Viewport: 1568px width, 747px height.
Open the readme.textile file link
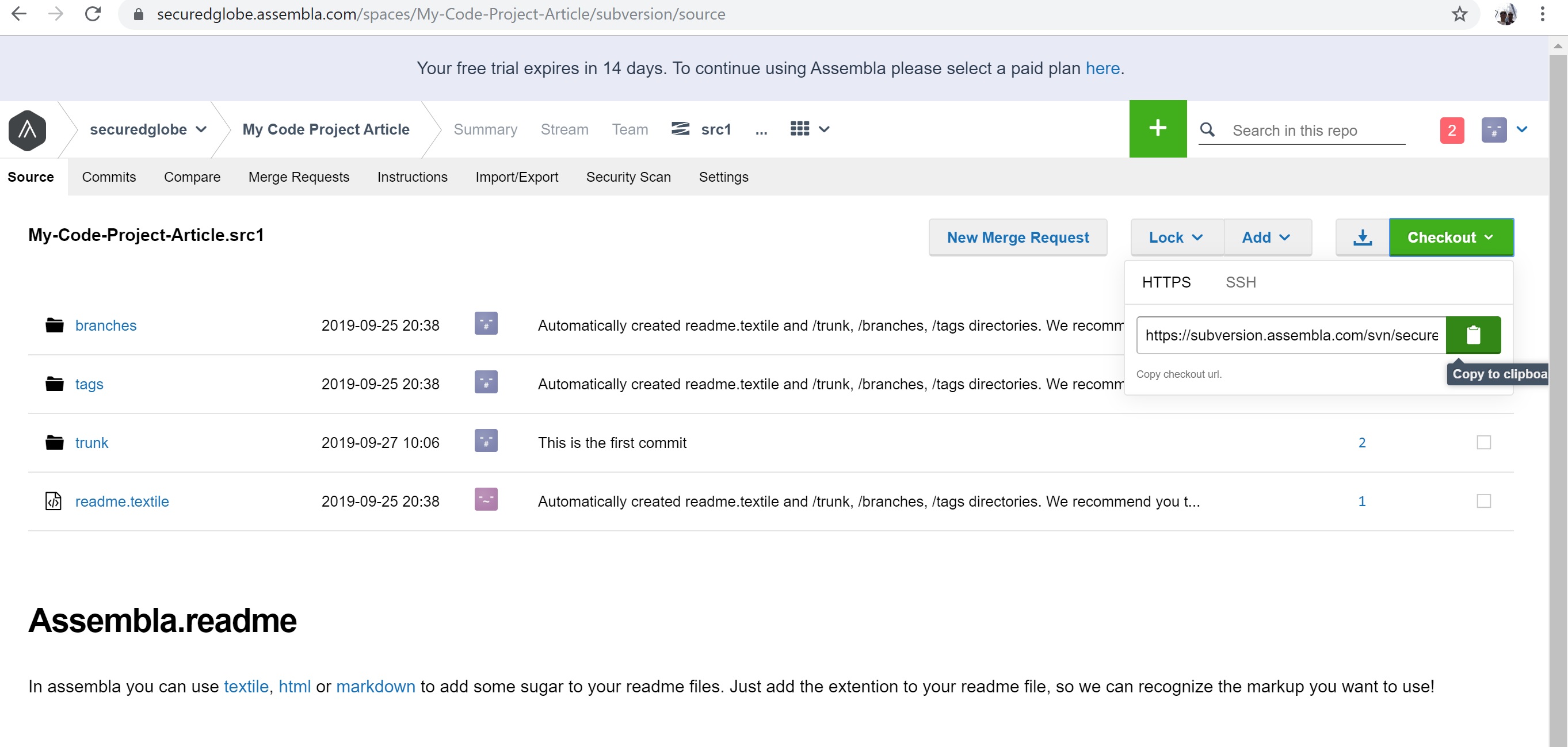(x=123, y=501)
